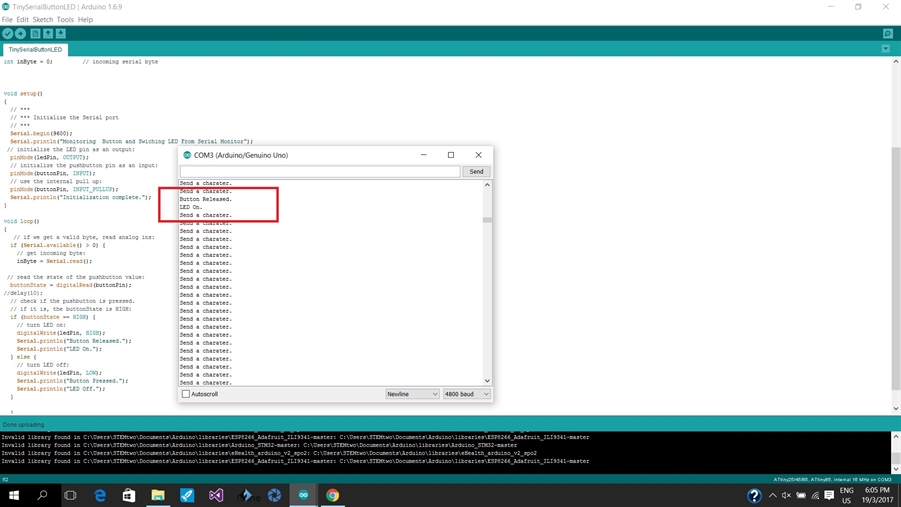Screen dimensions: 901x507
Task: Open Microsoft Edge from the taskbar
Action: tap(100, 495)
